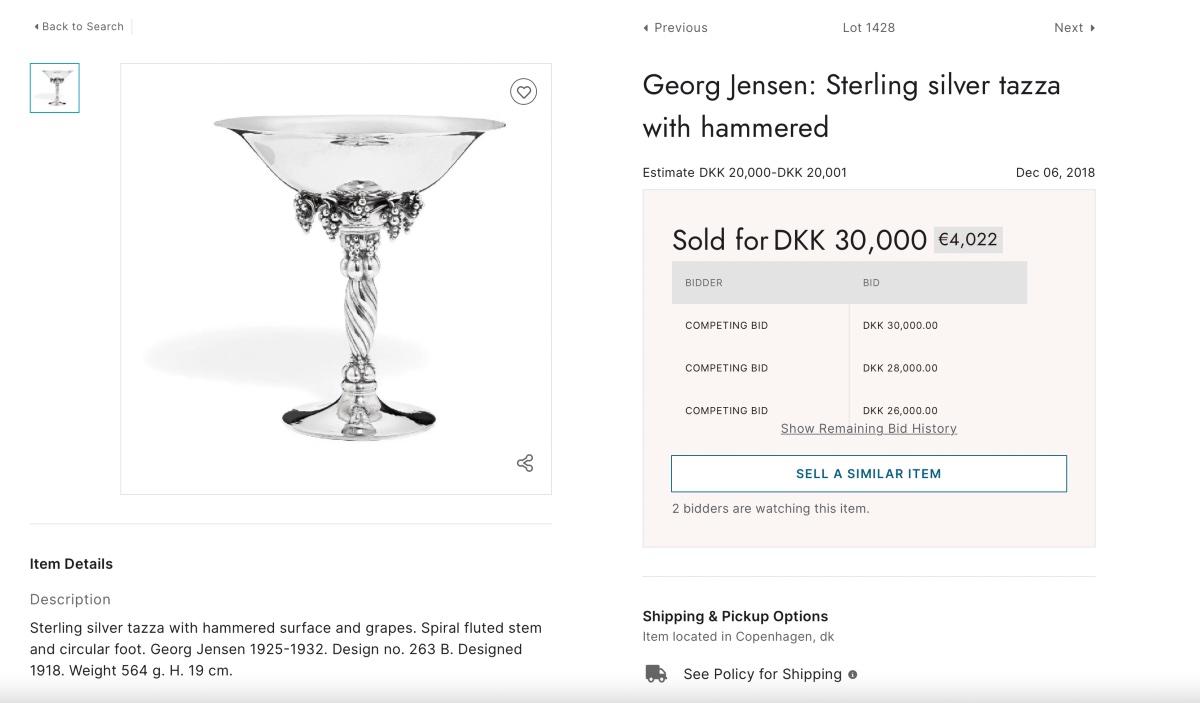The height and width of the screenshot is (703, 1200).
Task: Click the main product image of the tazza
Action: [335, 278]
